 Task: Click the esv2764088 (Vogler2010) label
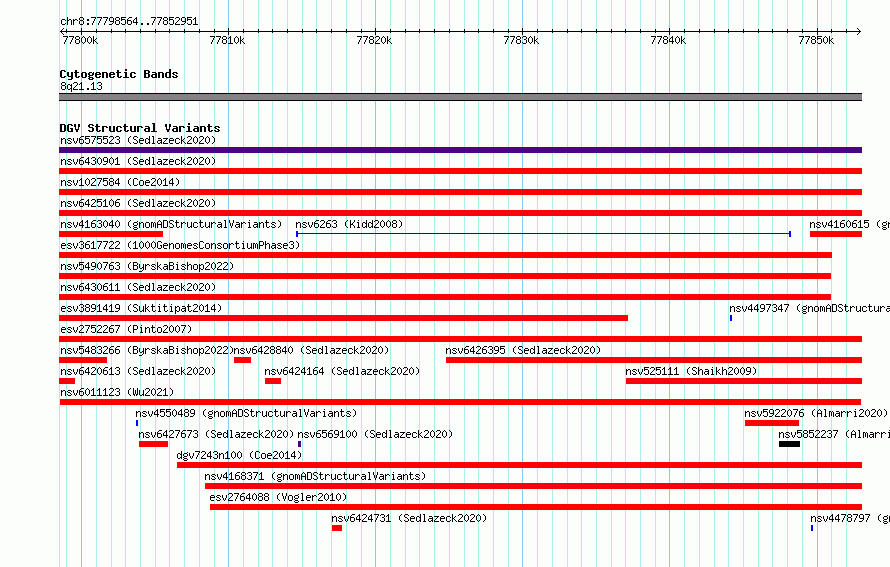278,497
